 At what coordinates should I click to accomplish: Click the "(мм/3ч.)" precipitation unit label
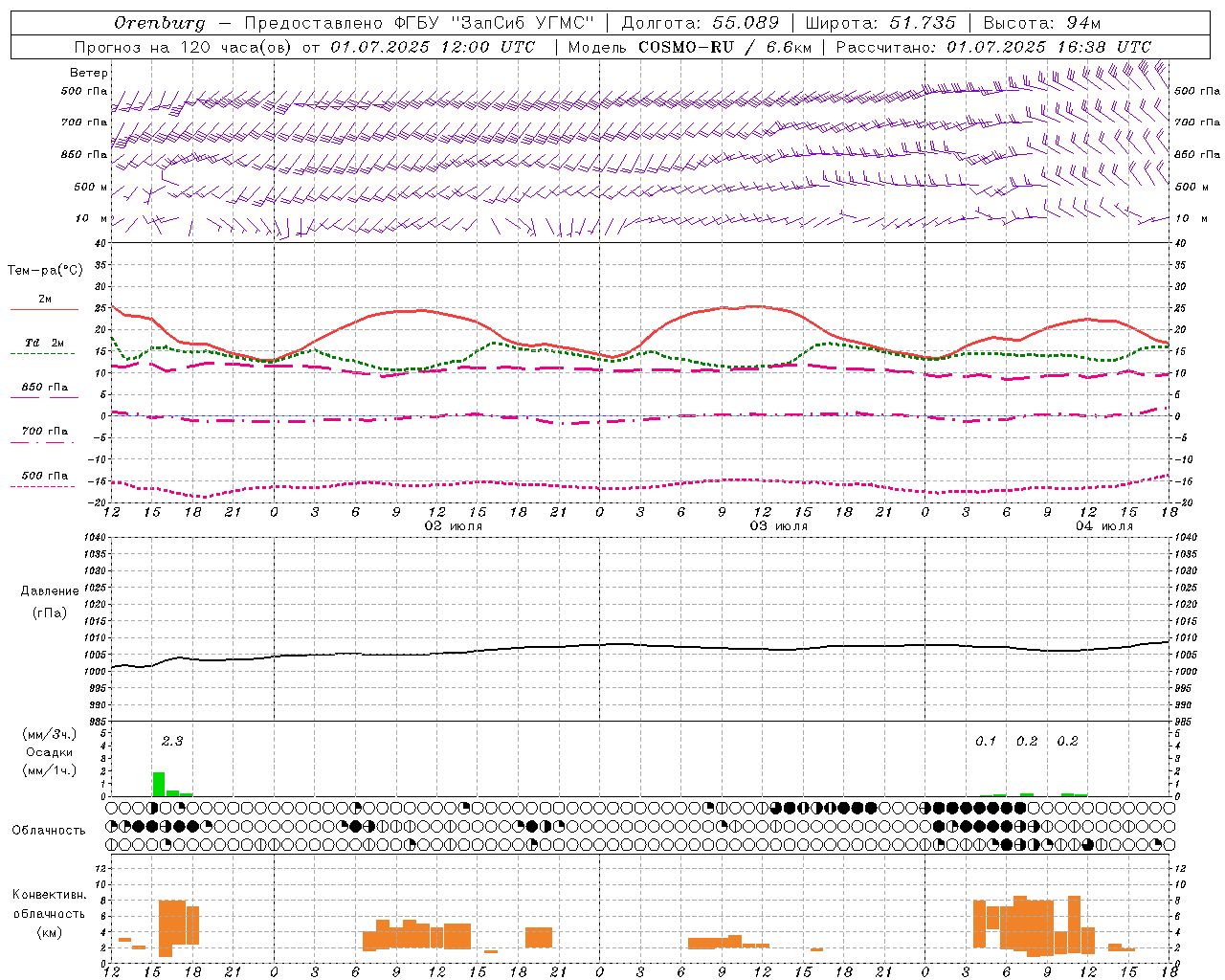[49, 734]
